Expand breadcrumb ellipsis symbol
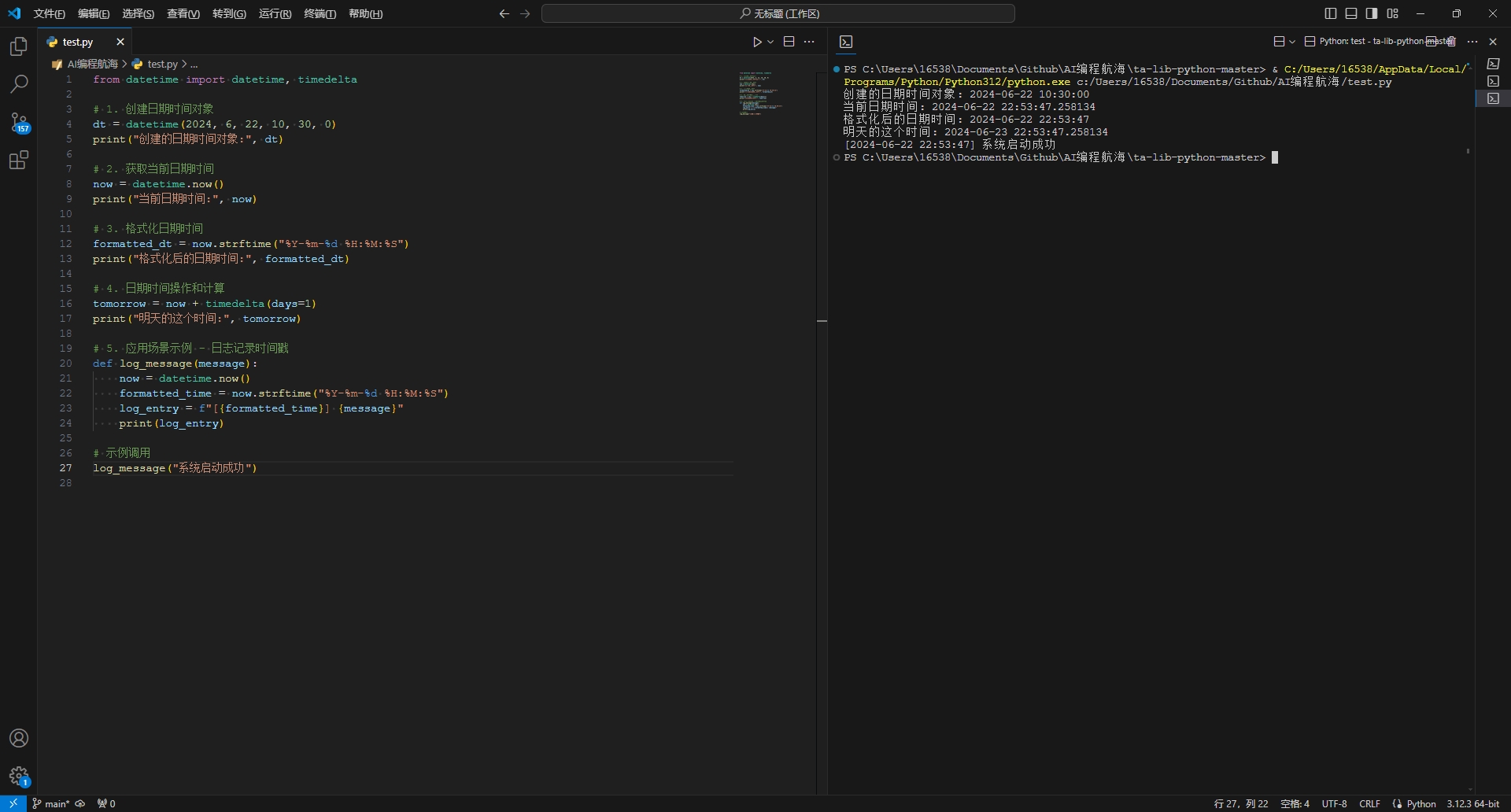 point(194,64)
